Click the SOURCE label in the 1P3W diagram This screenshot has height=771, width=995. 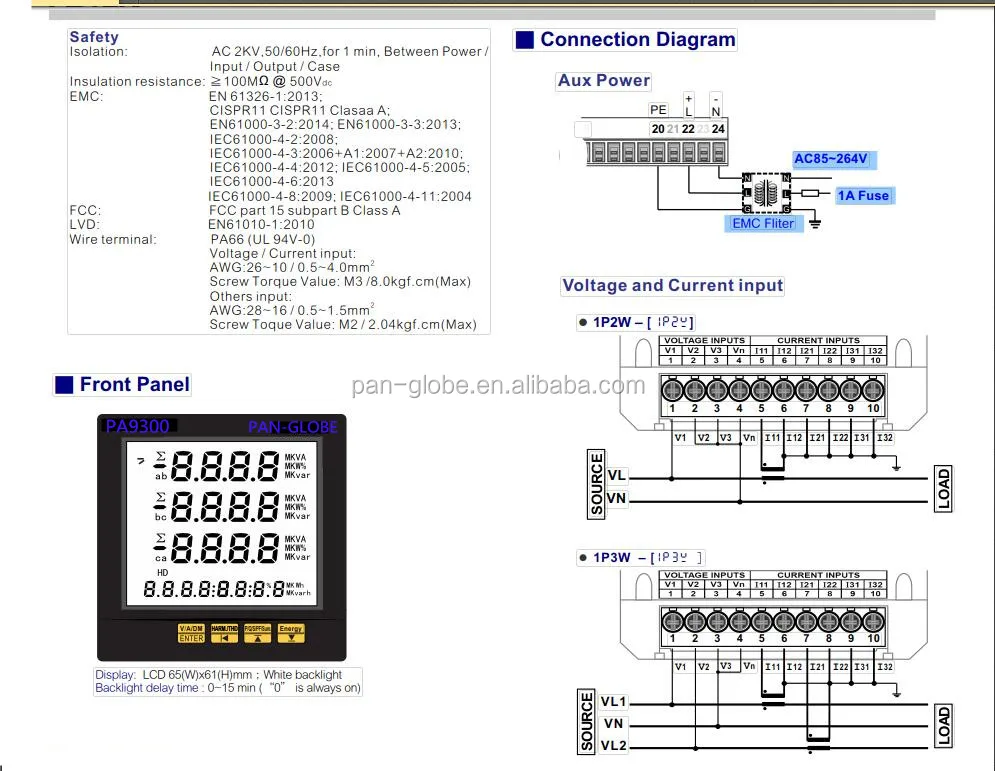tap(587, 722)
